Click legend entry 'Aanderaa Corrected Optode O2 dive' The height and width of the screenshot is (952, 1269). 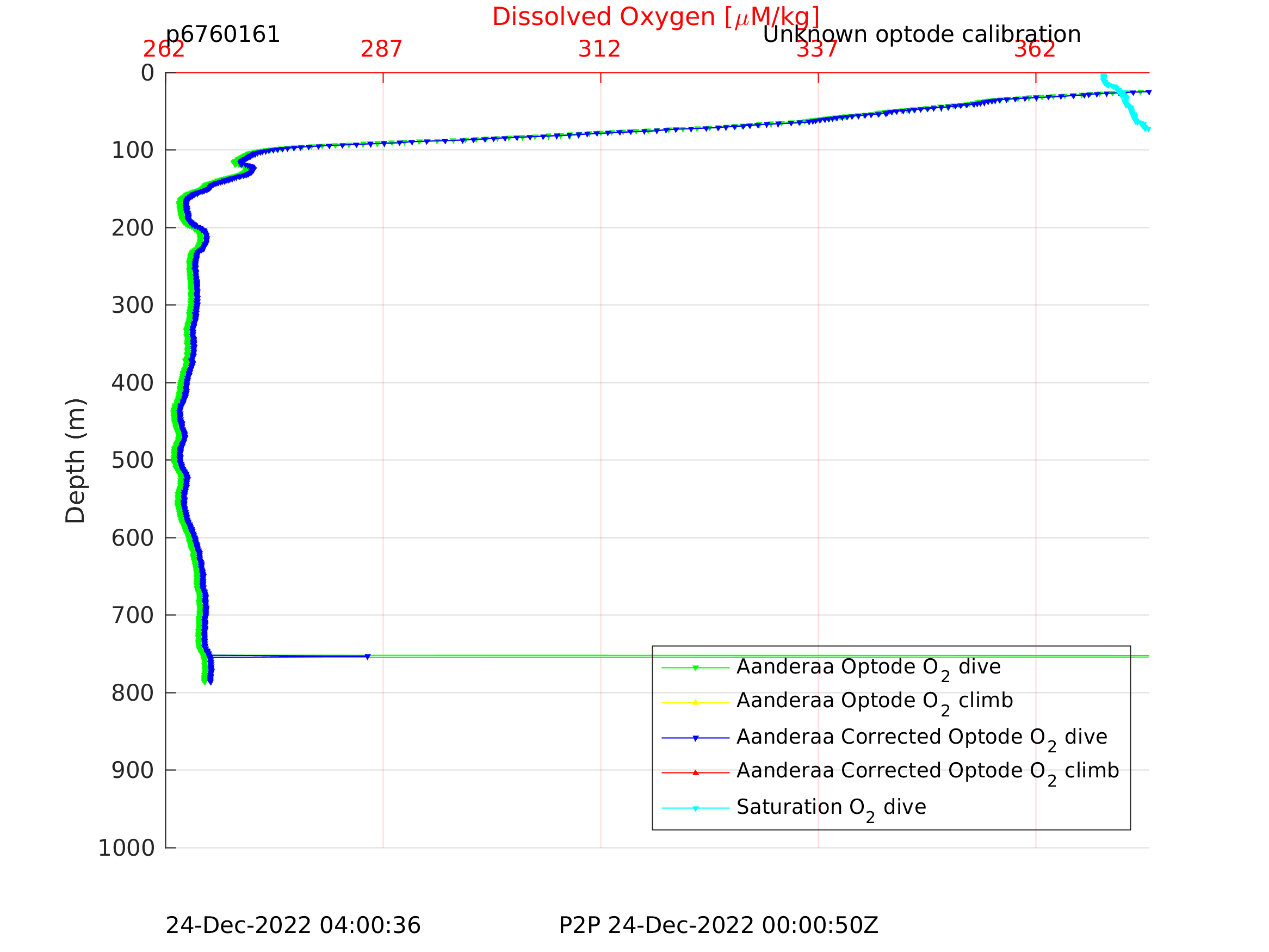(x=922, y=739)
